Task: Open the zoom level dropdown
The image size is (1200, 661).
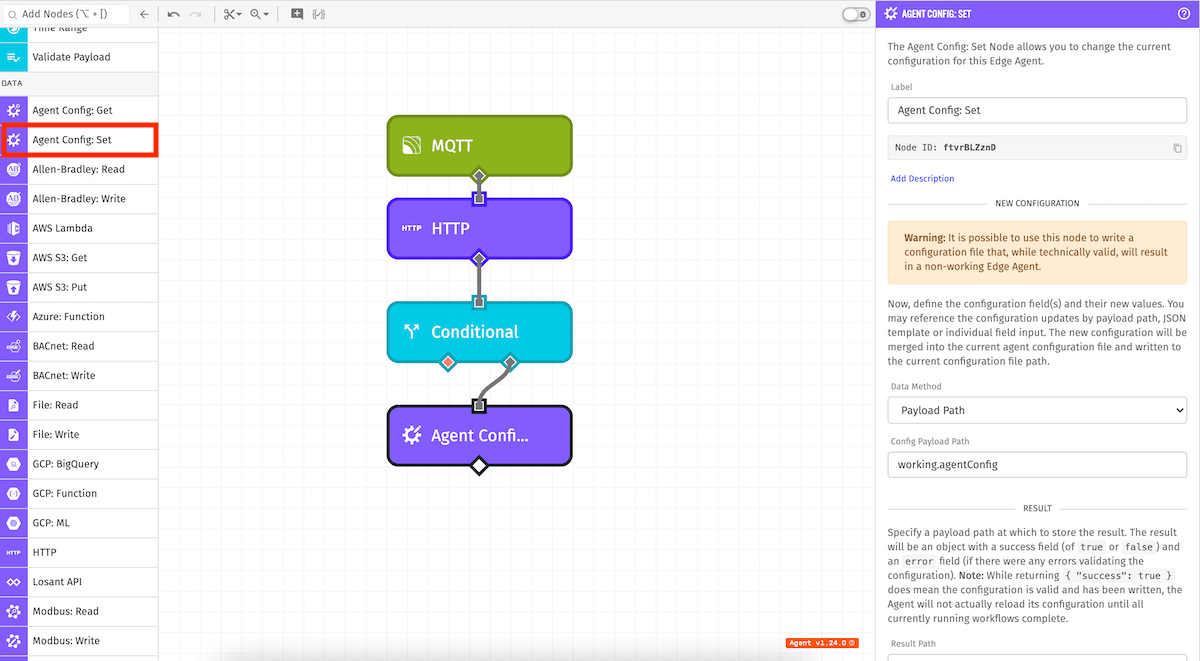Action: [259, 15]
